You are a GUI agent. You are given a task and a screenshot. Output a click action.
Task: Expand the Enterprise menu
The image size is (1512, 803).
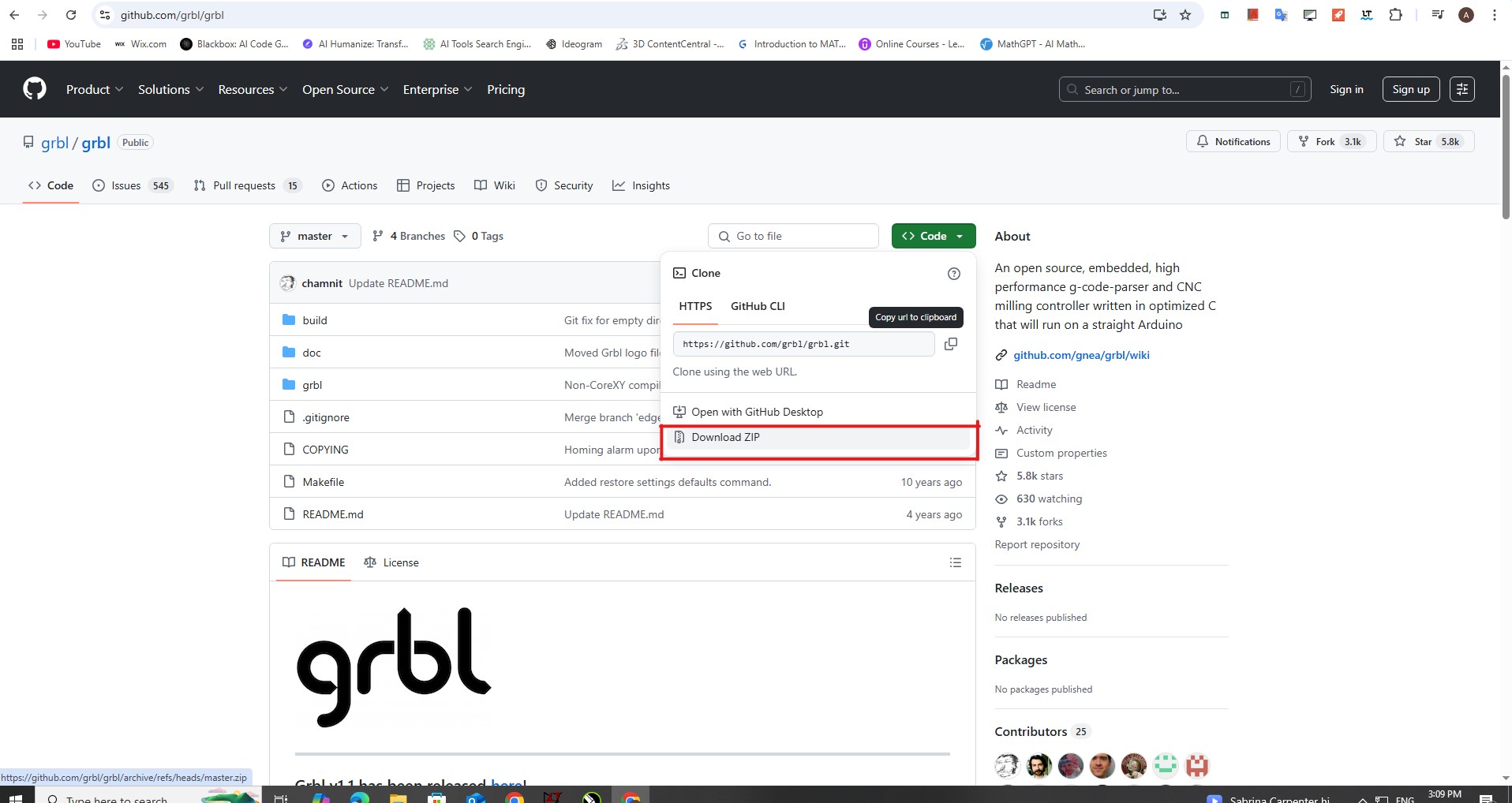pyautogui.click(x=437, y=89)
